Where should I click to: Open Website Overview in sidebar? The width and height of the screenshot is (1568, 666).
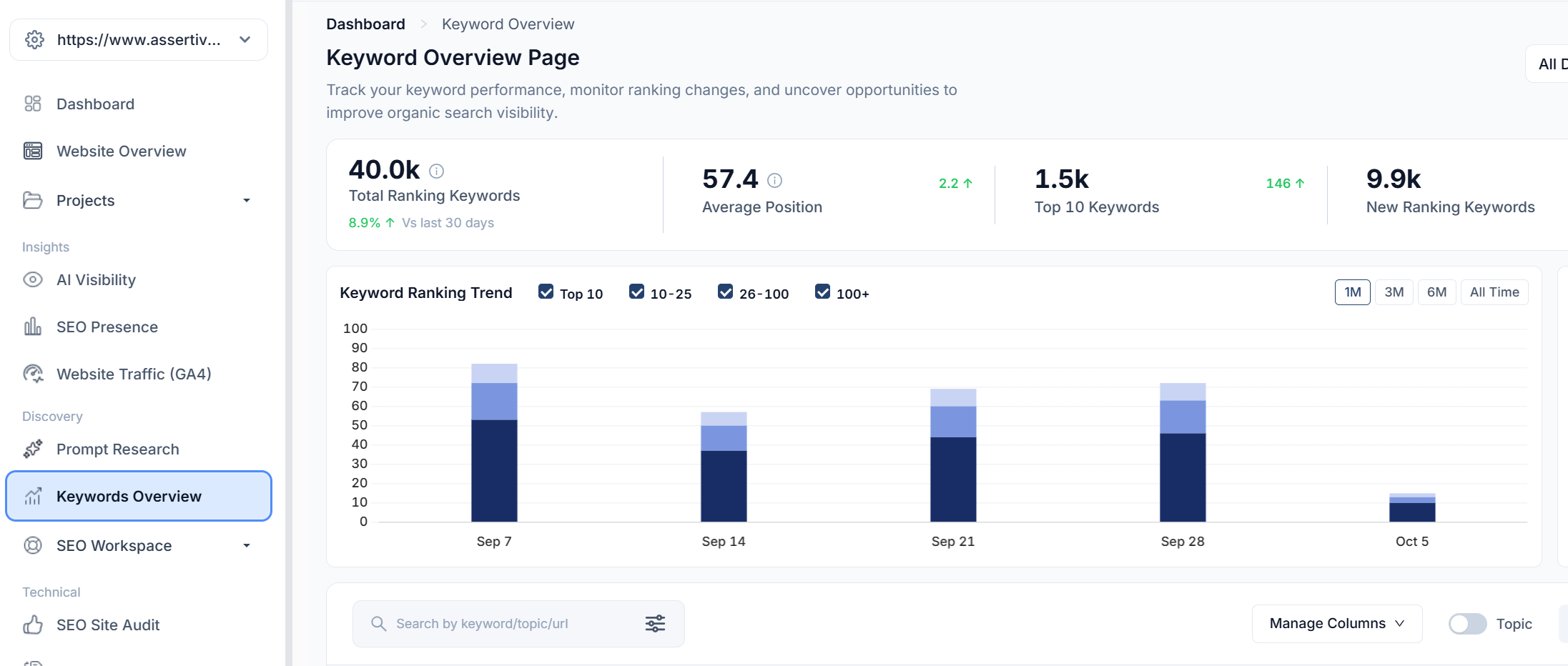(x=121, y=151)
